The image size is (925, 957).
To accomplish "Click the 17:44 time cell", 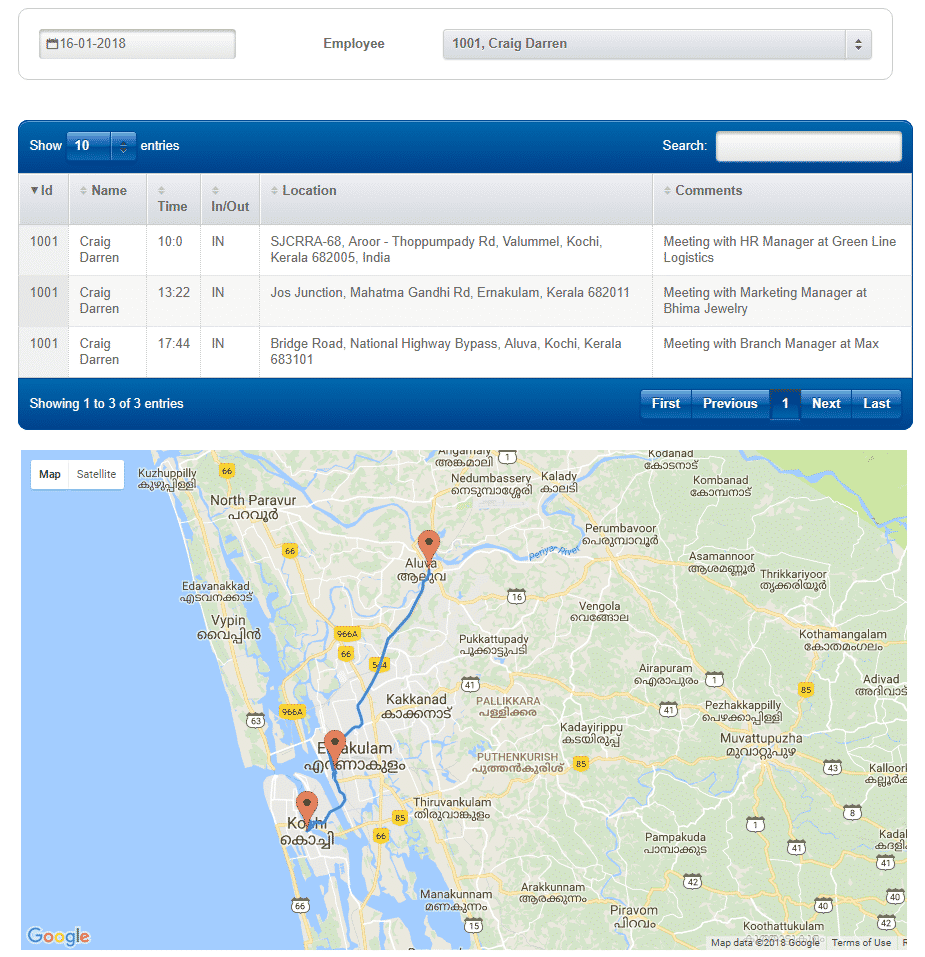I will pos(173,352).
